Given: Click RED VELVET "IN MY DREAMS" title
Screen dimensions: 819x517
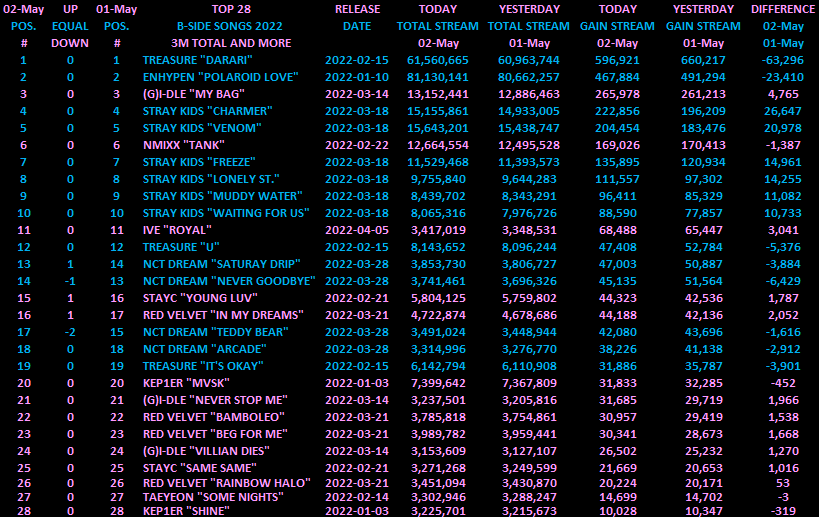Looking at the screenshot, I should tap(224, 315).
